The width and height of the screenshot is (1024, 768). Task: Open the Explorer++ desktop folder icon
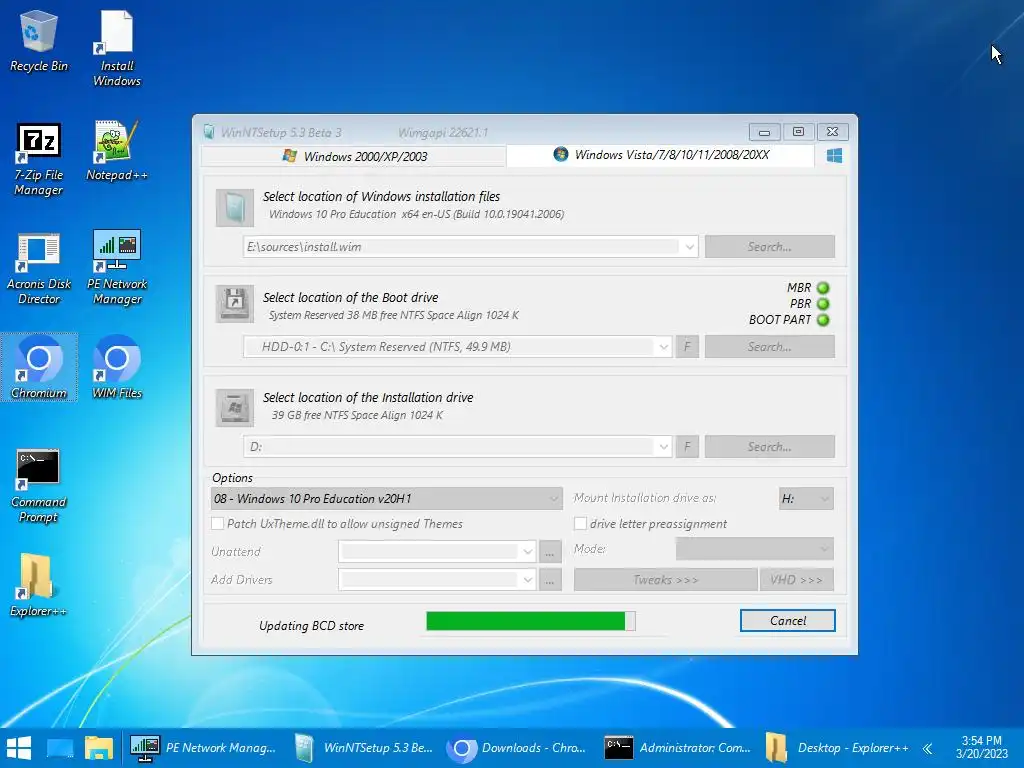click(x=39, y=585)
